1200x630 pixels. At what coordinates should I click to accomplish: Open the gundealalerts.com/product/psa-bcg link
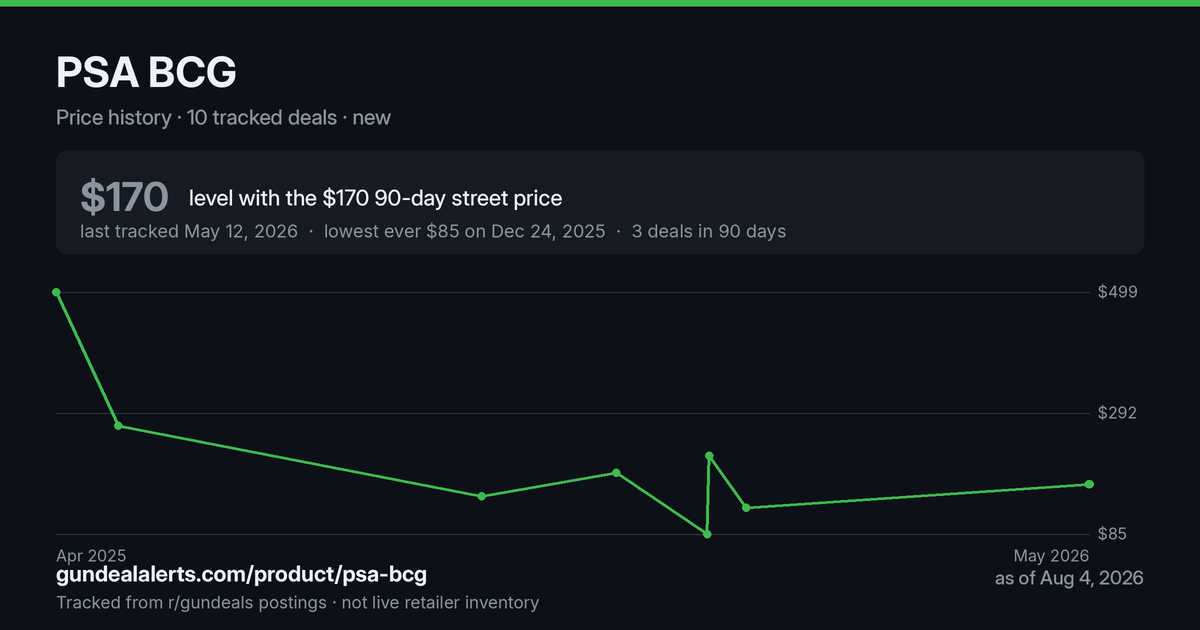point(241,575)
